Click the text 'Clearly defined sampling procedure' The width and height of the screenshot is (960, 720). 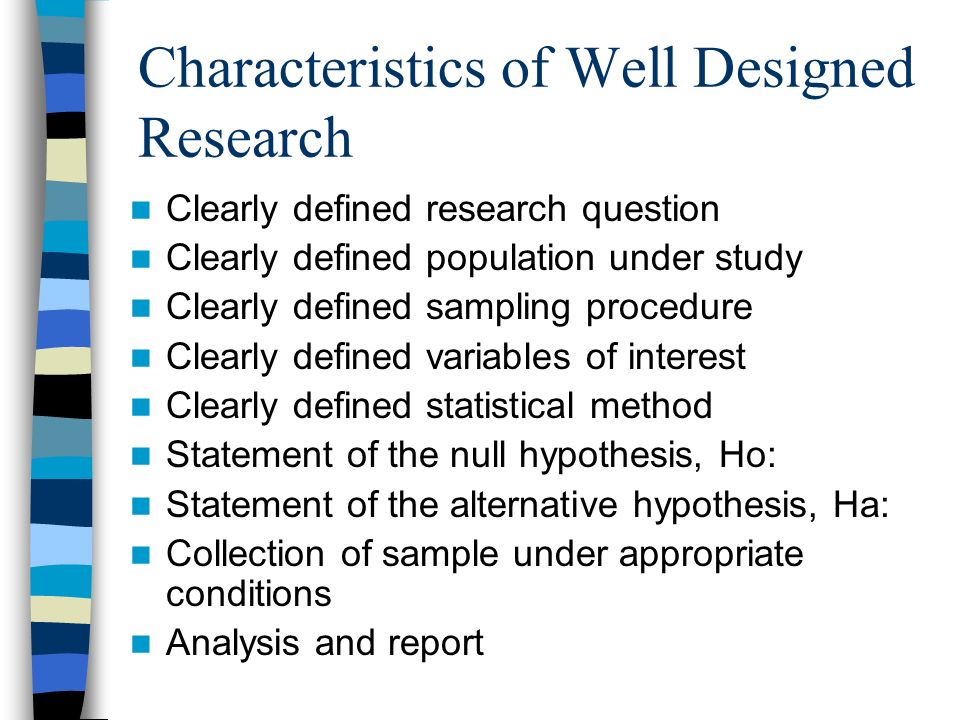[x=459, y=308]
